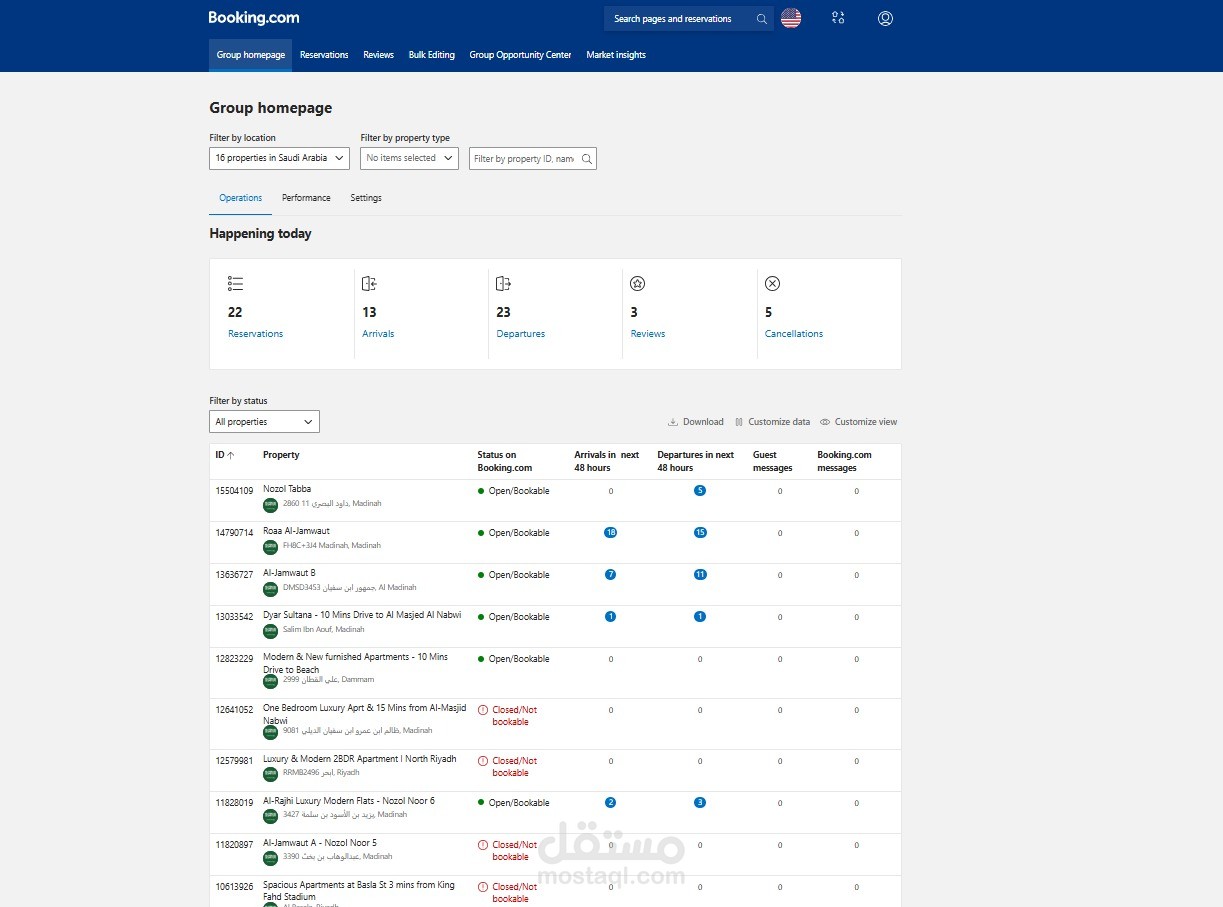This screenshot has height=907, width=1223.
Task: Switch to the Performance tab
Action: (306, 198)
